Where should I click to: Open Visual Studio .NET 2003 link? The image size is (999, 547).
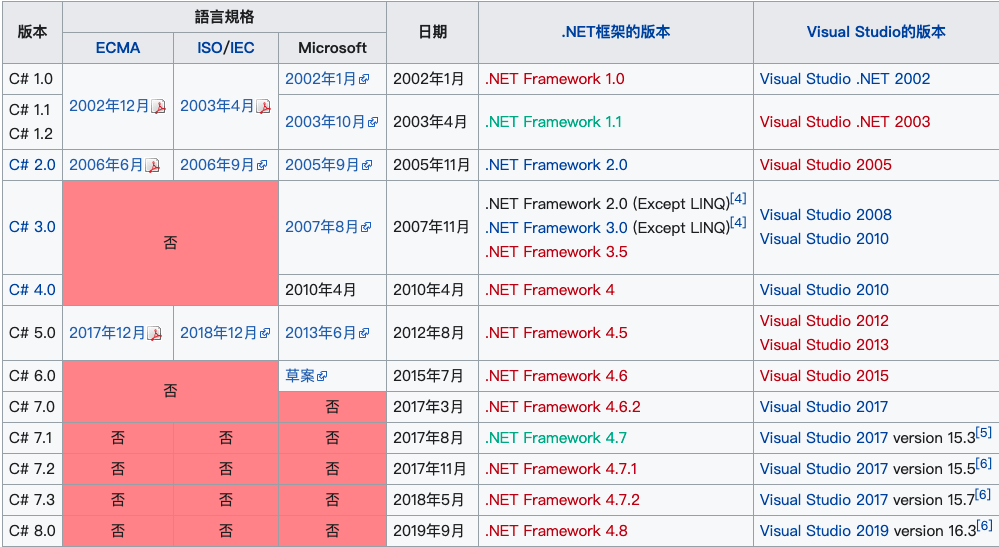coord(845,122)
